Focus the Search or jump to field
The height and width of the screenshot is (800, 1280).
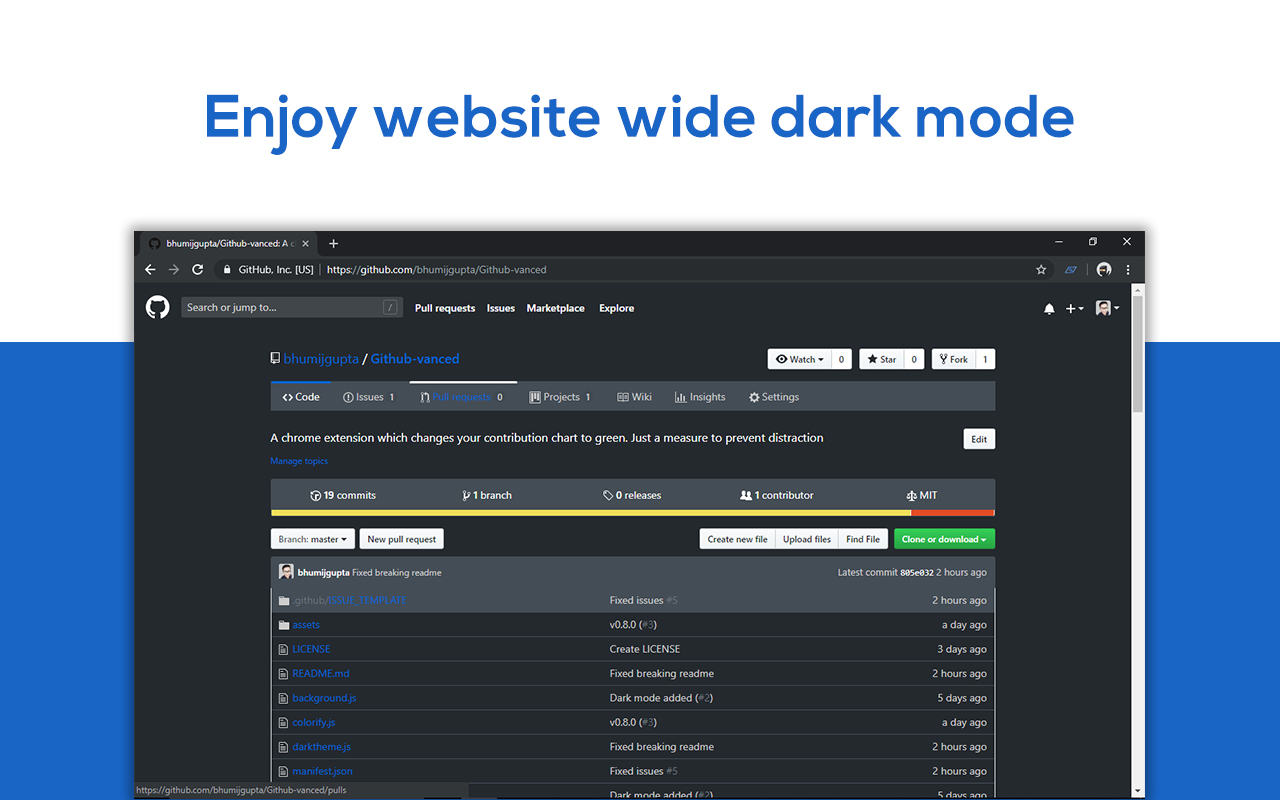point(291,307)
